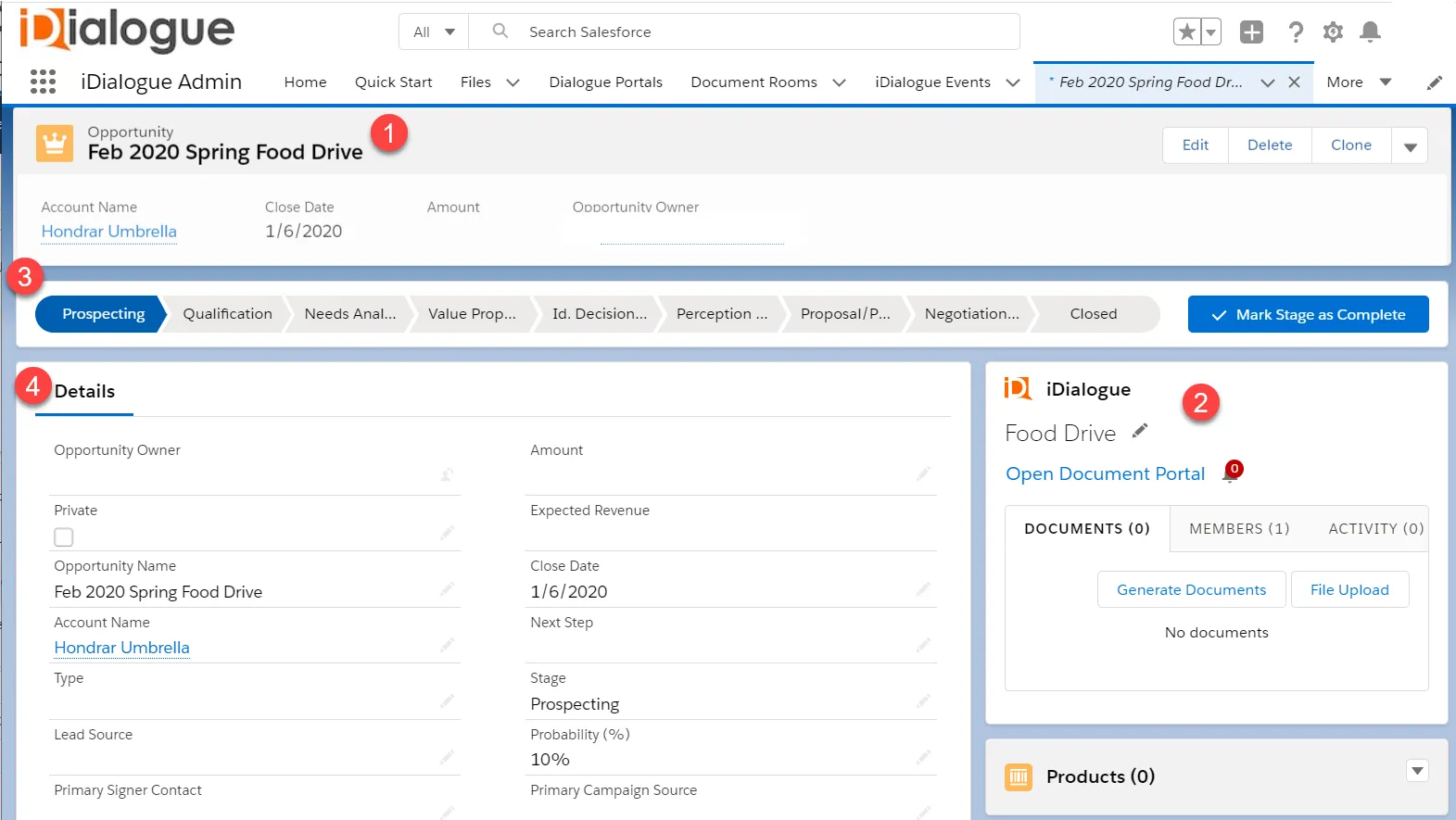Viewport: 1456px width, 820px height.
Task: Open the All search scope dropdown
Action: click(434, 32)
